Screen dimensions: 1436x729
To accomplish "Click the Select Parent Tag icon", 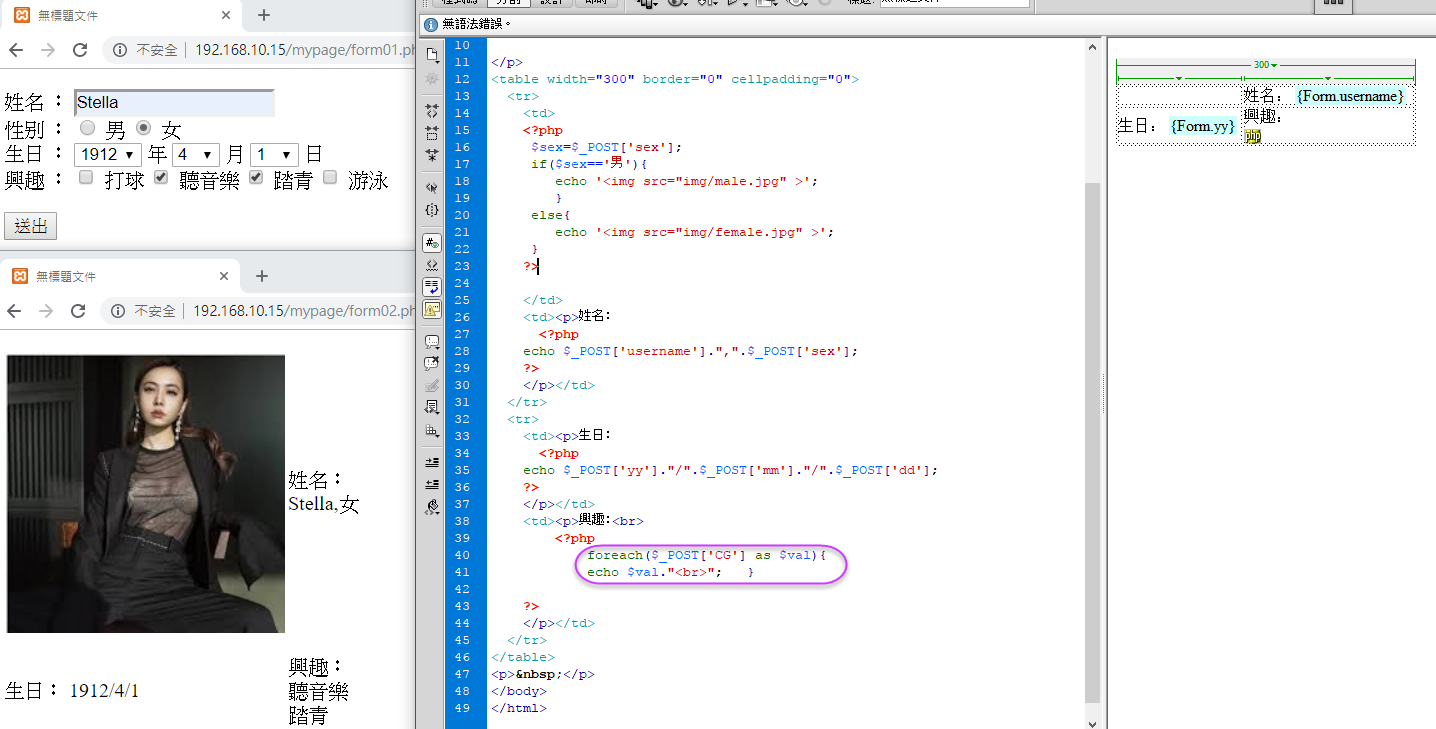I will 432,187.
